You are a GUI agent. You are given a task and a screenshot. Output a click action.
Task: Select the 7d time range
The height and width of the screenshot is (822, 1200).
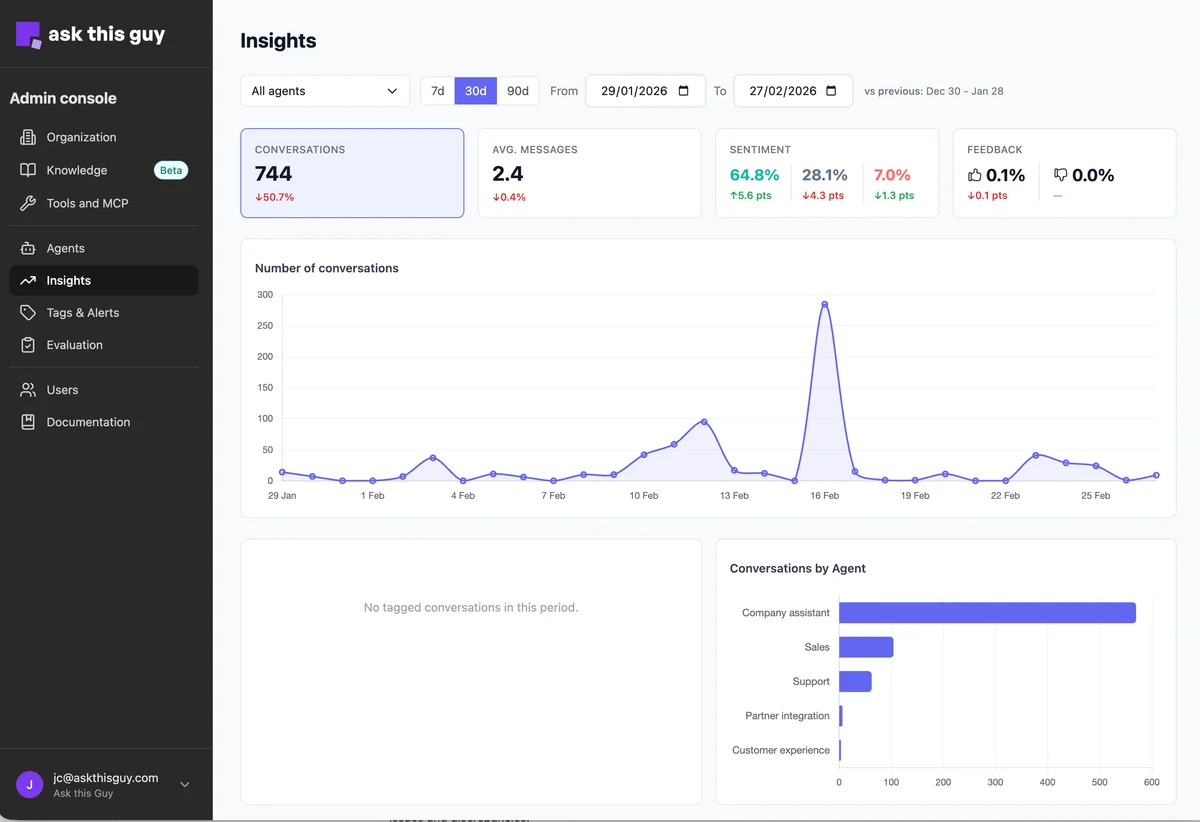[x=437, y=91]
